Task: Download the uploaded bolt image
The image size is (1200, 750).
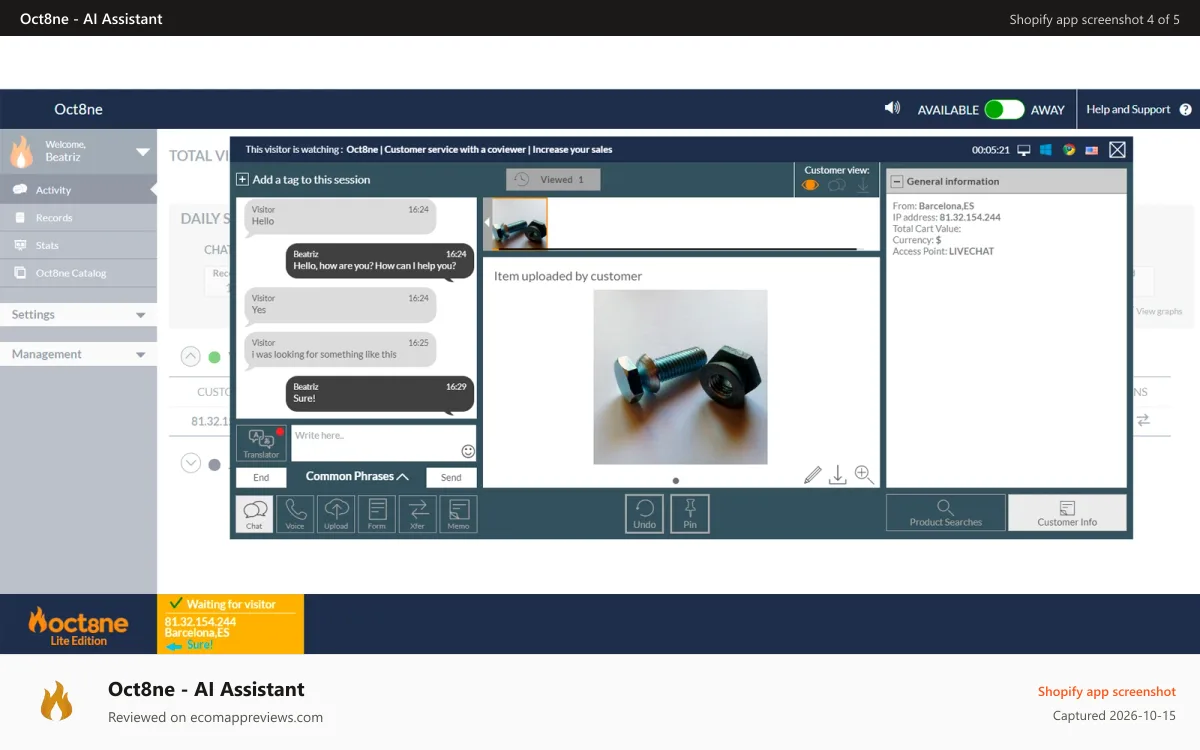Action: (838, 475)
